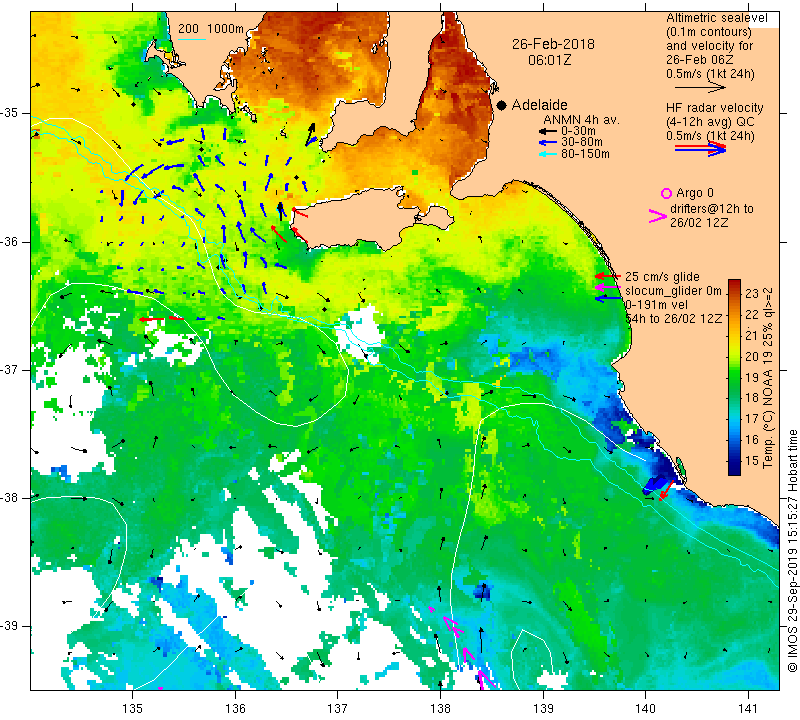Click the cyan 200m isobath legend line
800x720 pixels.
pos(192,39)
